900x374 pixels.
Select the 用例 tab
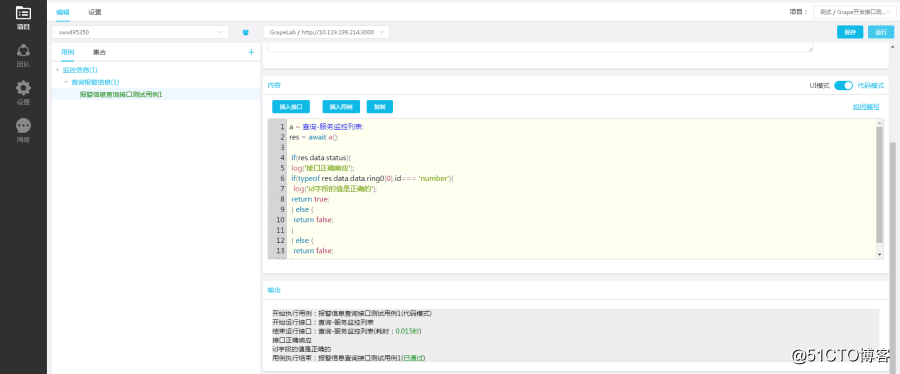pyautogui.click(x=67, y=52)
